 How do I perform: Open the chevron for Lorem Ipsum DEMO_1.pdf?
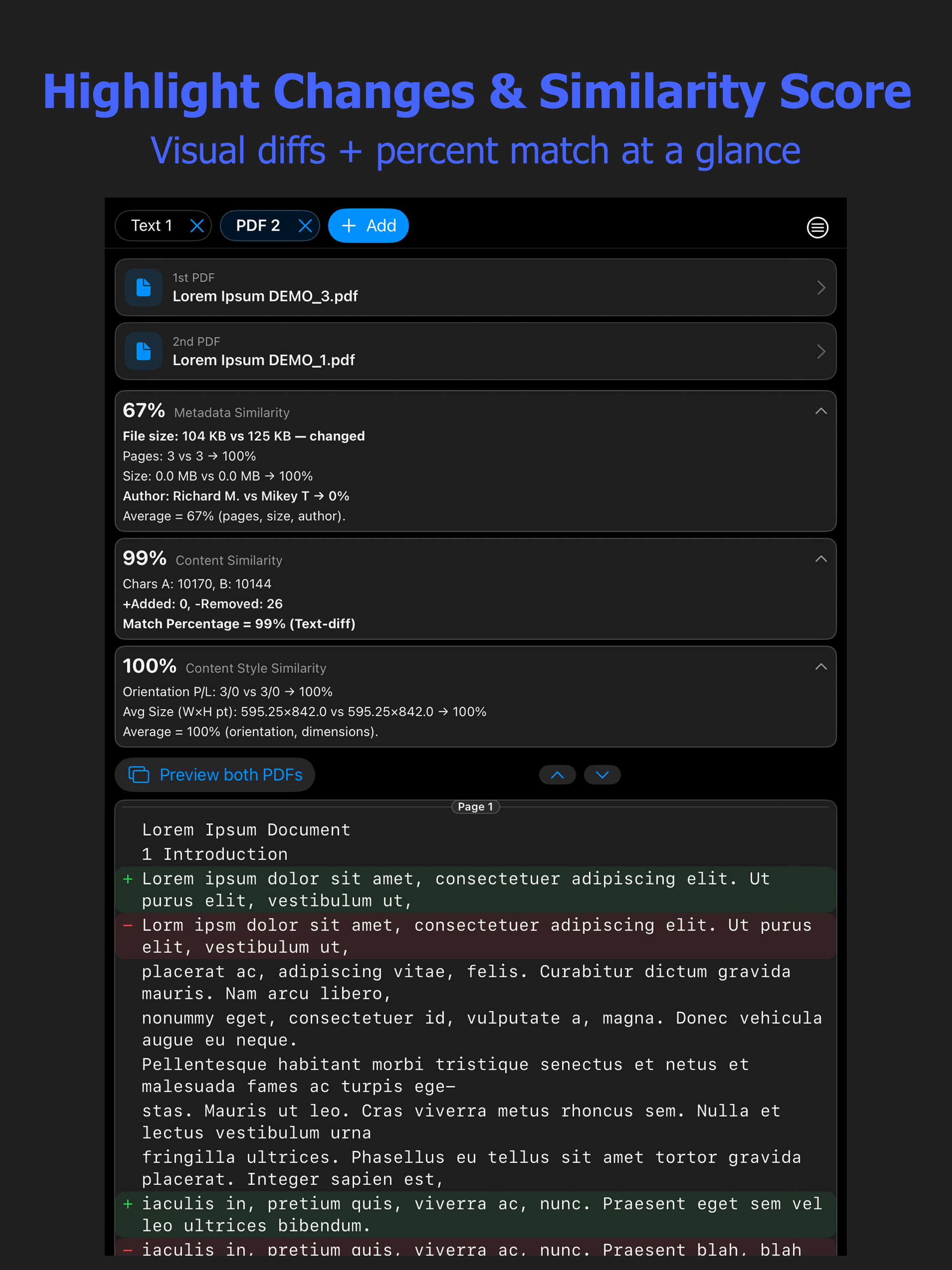[821, 351]
